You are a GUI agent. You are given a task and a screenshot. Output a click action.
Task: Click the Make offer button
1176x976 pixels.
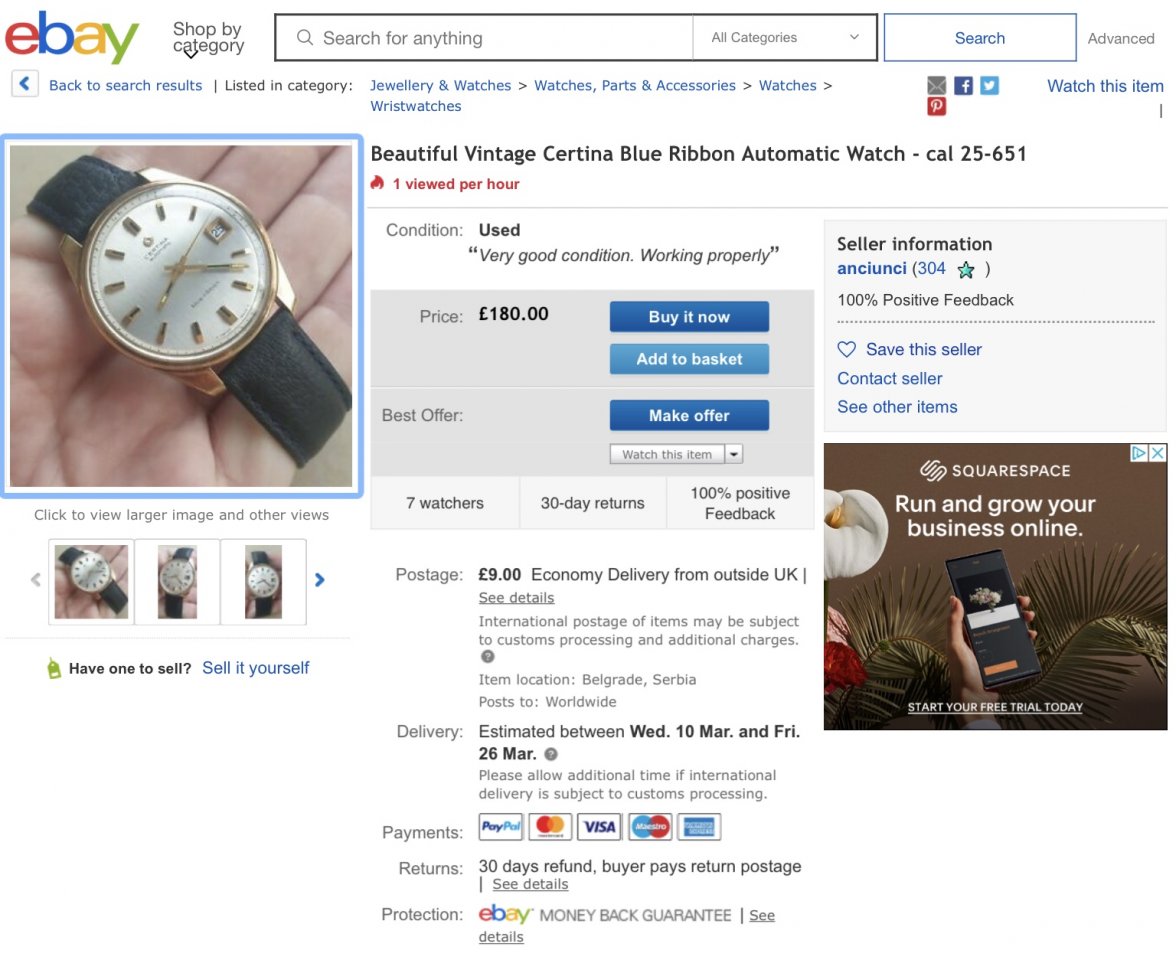(x=689, y=415)
